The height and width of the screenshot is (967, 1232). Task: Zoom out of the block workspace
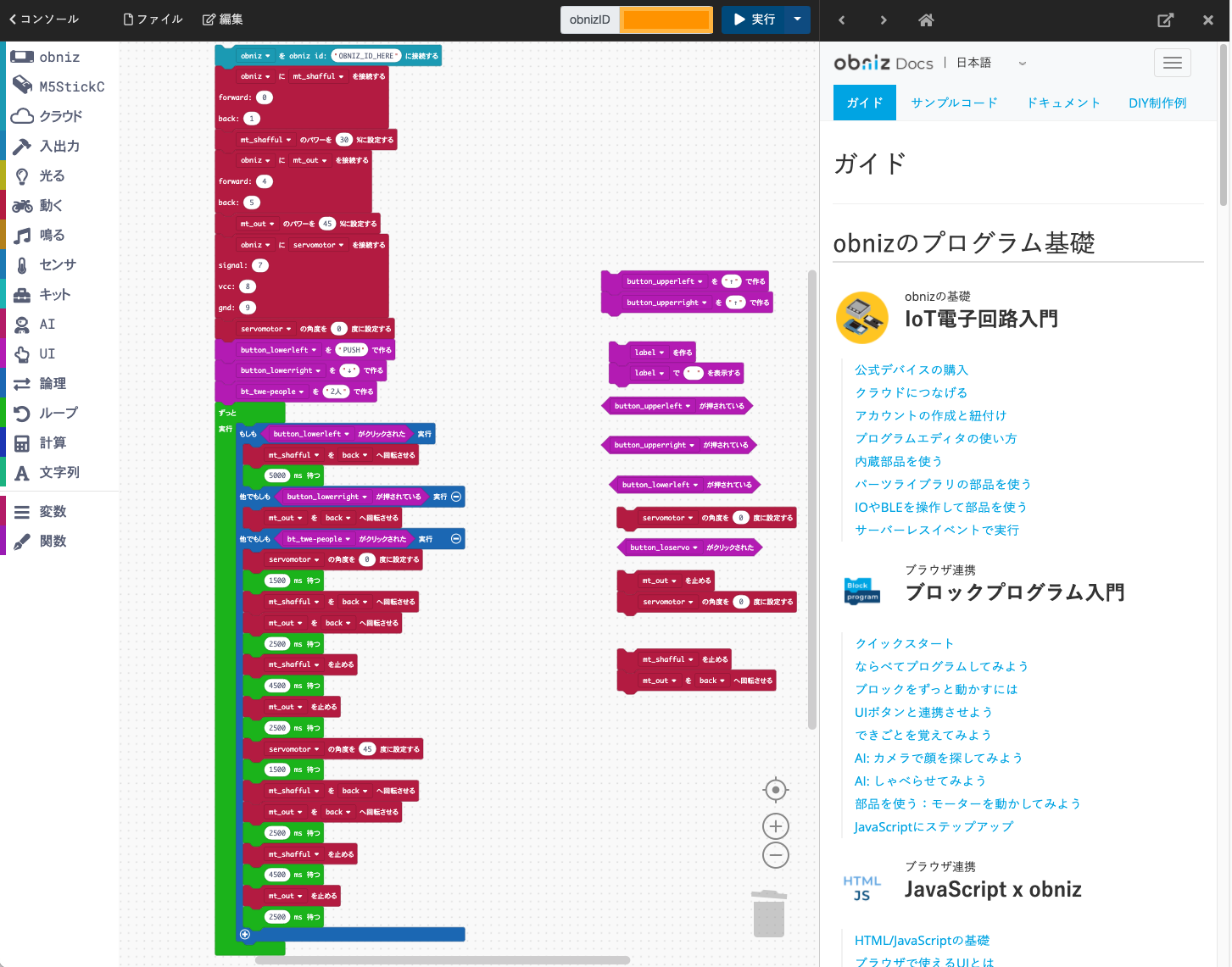[775, 855]
